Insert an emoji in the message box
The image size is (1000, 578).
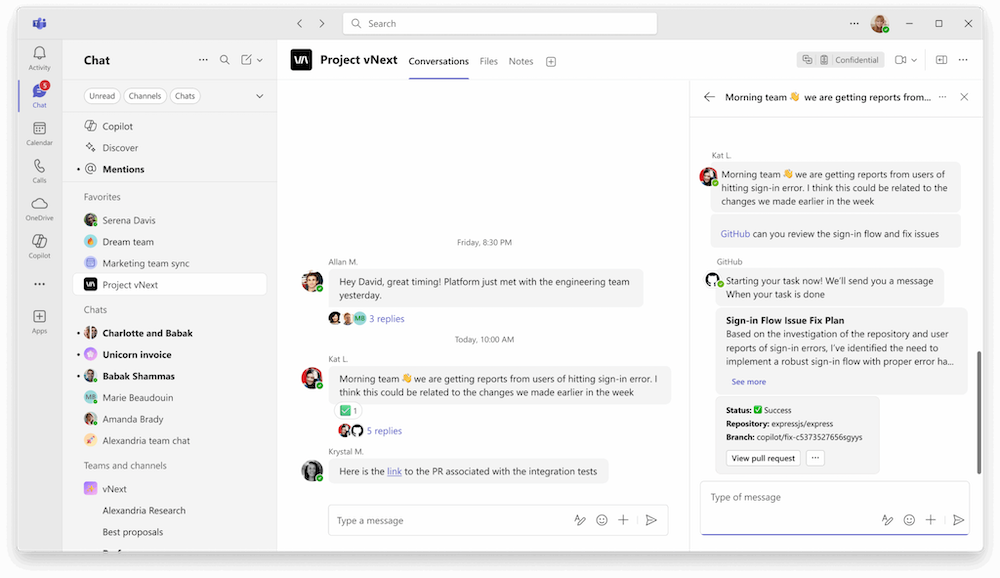pyautogui.click(x=601, y=520)
